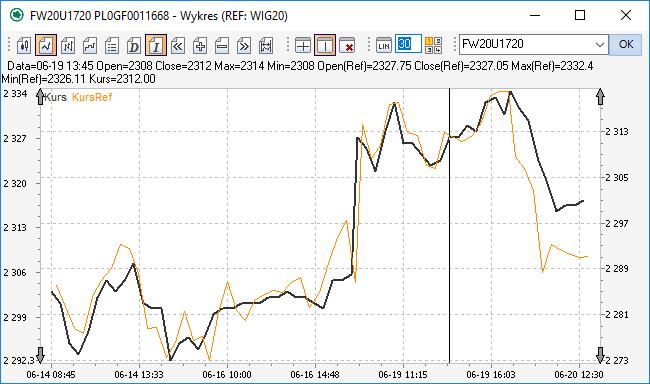Click the bottom-right axis down arrow
Viewport: 650px width, 384px height.
click(600, 355)
